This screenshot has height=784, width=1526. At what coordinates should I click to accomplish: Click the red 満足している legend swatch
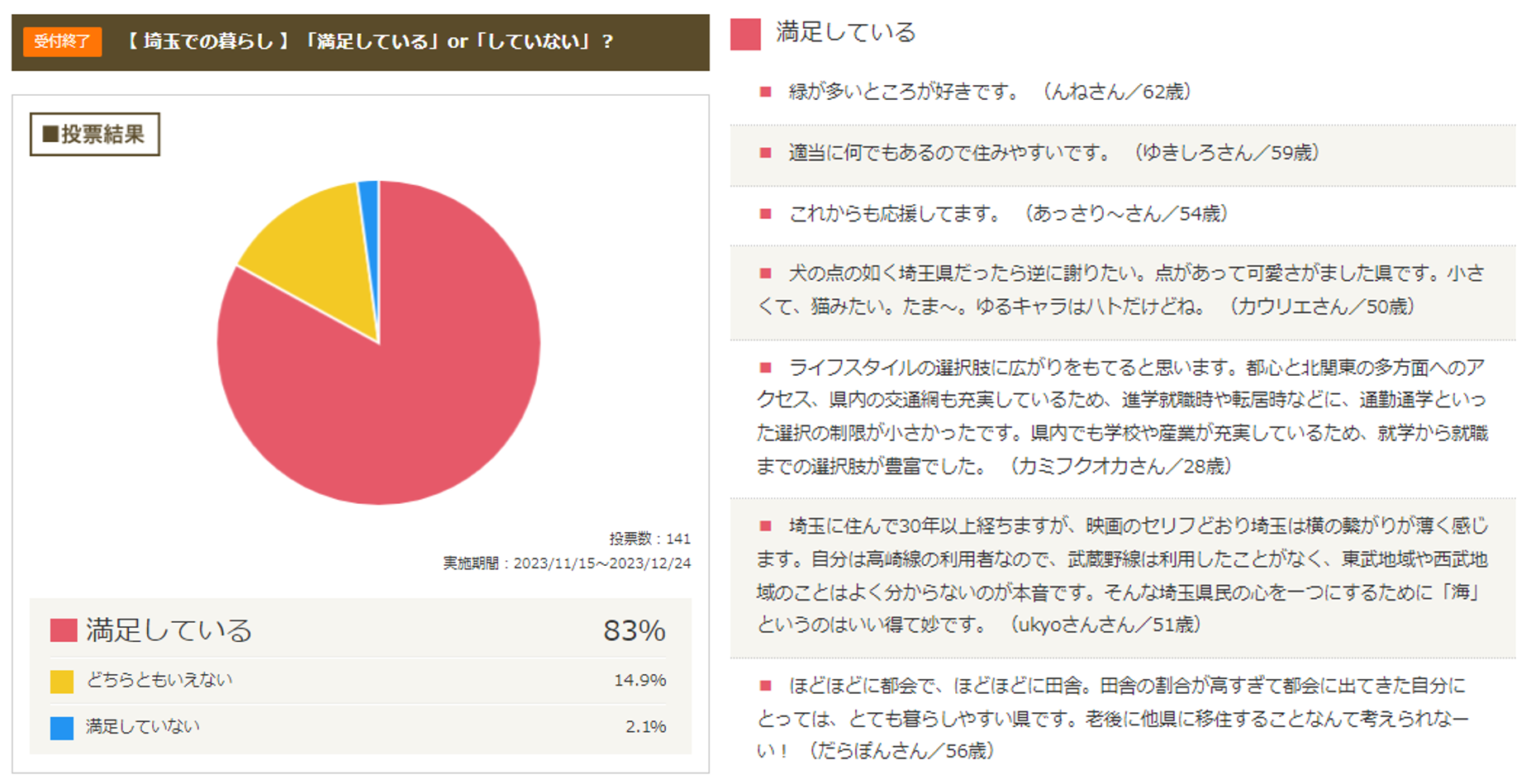[64, 630]
